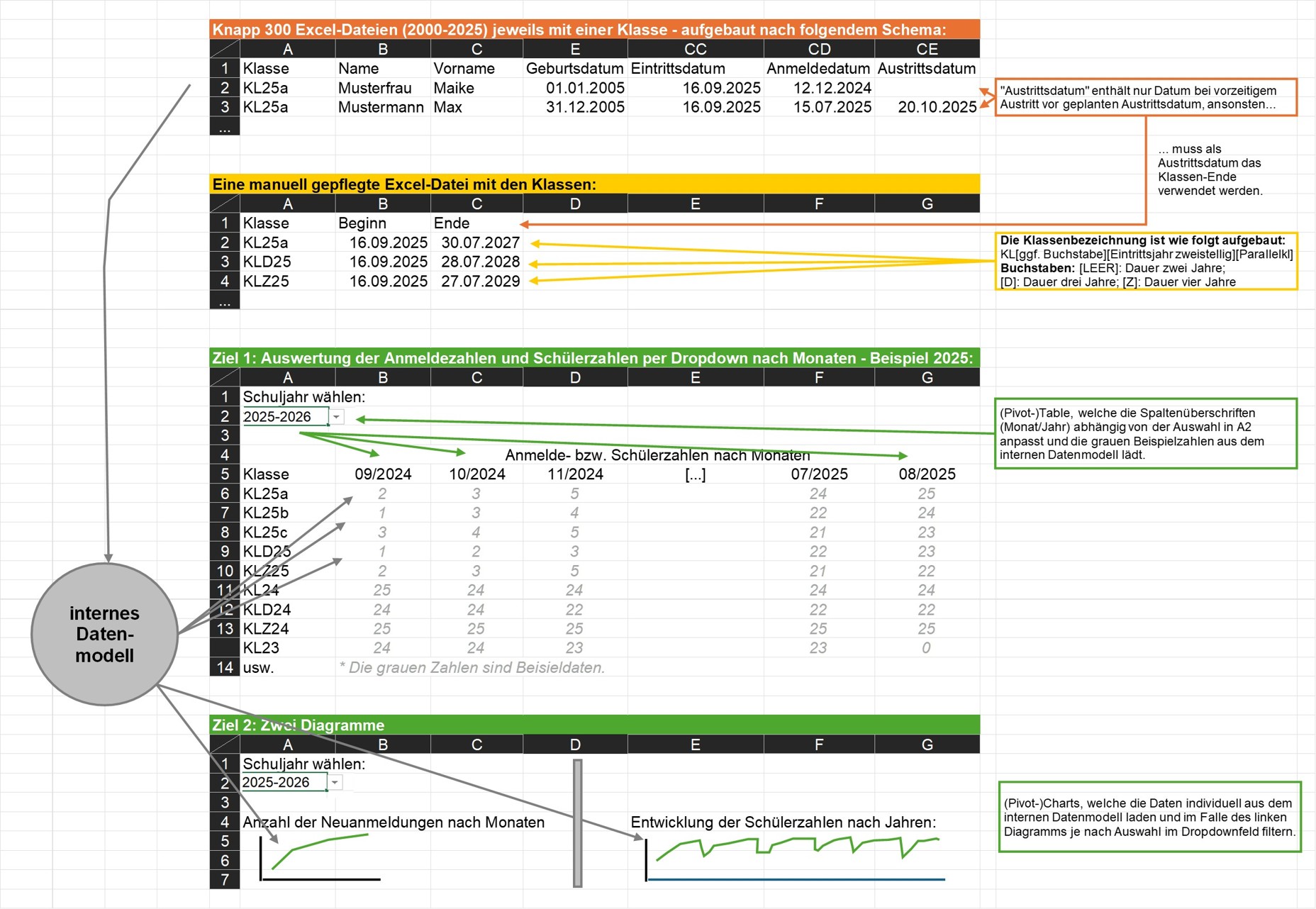Click 'Entwicklung der Schülerzahlen nach Jahren:' chart title

click(784, 822)
